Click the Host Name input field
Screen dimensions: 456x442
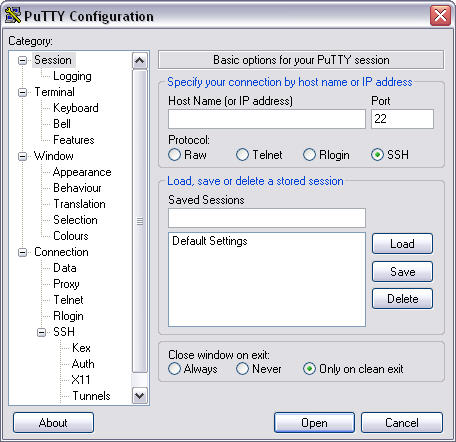tap(267, 119)
